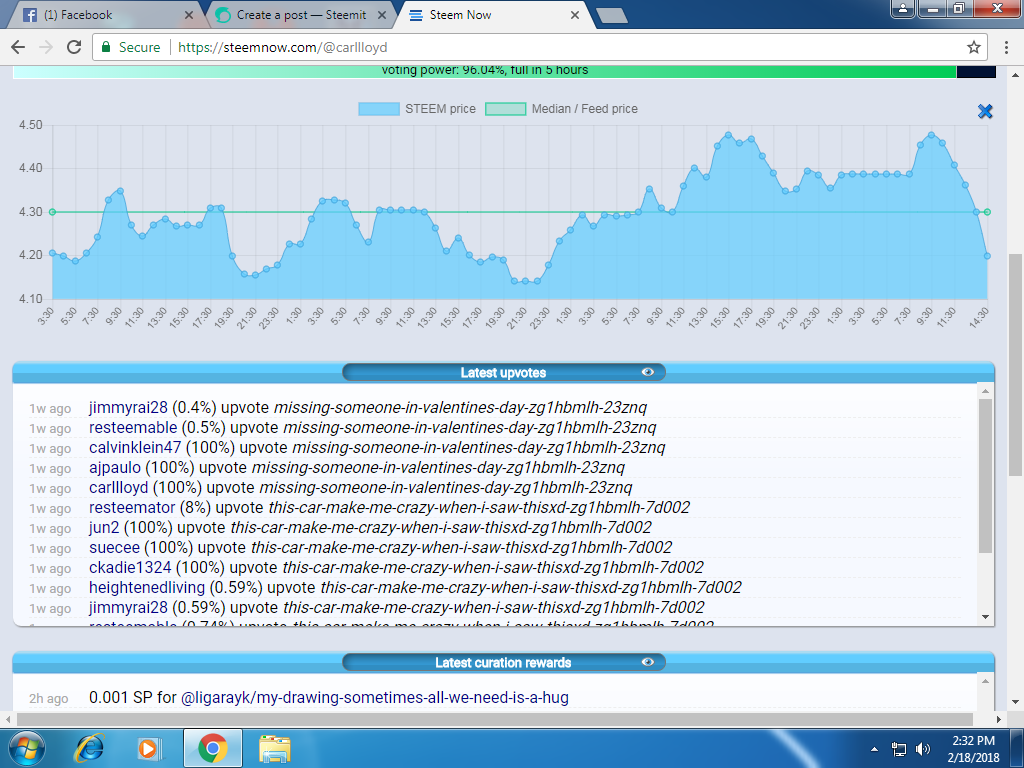Screen dimensions: 1024x768
Task: Close the Steem Now tab
Action: tap(575, 15)
